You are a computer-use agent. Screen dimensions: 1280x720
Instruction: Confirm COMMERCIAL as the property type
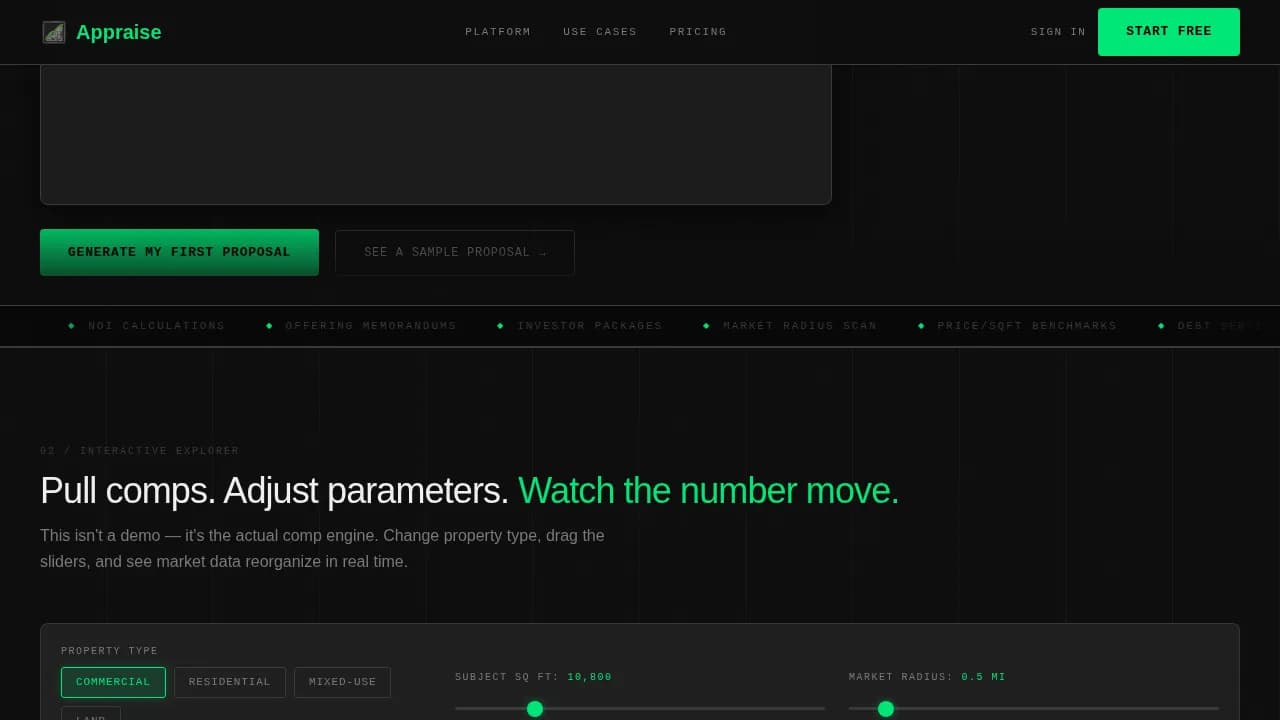[x=113, y=682]
